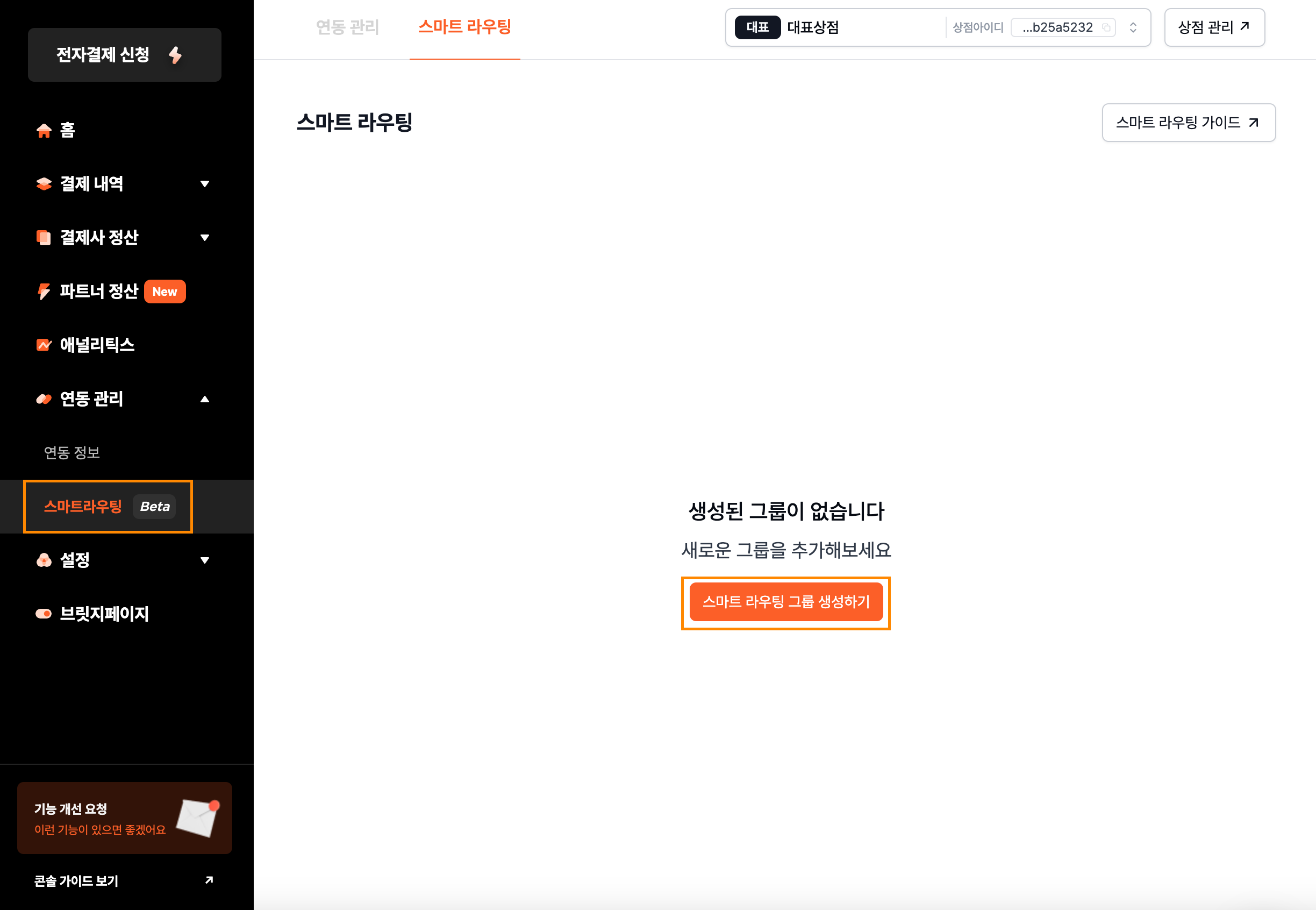
Task: Click the home icon in sidebar
Action: [44, 131]
